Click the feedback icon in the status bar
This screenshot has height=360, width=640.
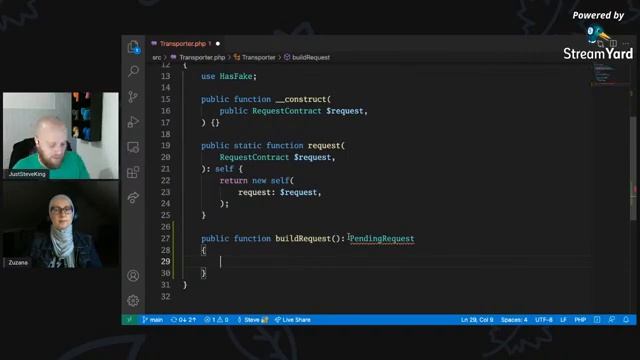[611, 320]
